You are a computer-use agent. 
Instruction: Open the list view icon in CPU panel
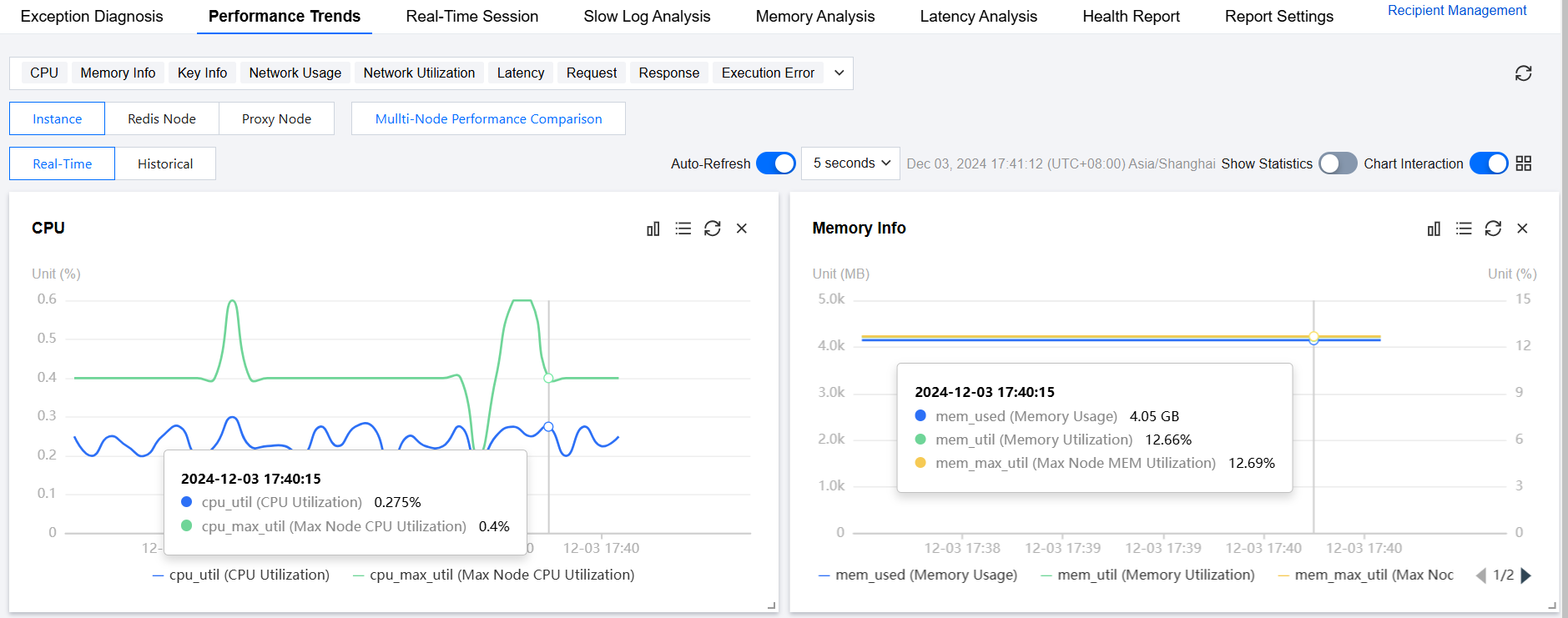(683, 229)
